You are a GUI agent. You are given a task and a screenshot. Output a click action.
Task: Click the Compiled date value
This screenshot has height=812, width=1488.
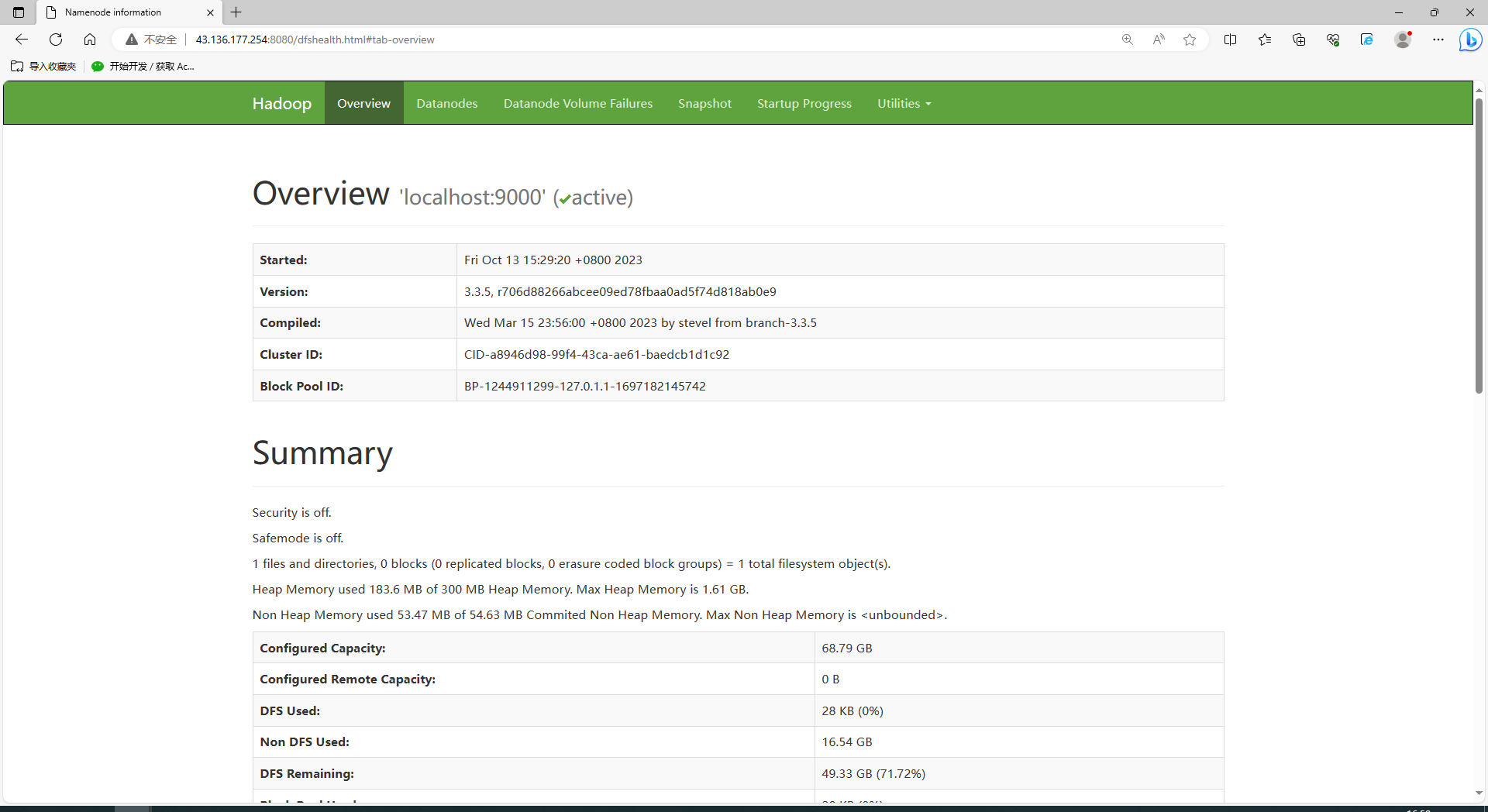tap(640, 323)
